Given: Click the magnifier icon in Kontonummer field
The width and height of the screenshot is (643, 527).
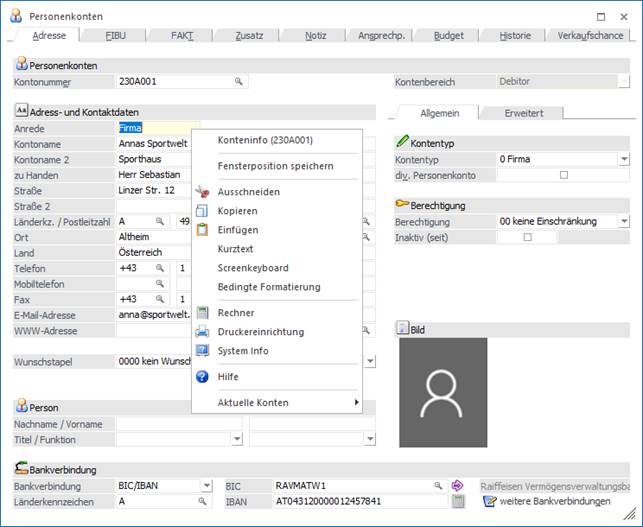Looking at the screenshot, I should (x=239, y=81).
